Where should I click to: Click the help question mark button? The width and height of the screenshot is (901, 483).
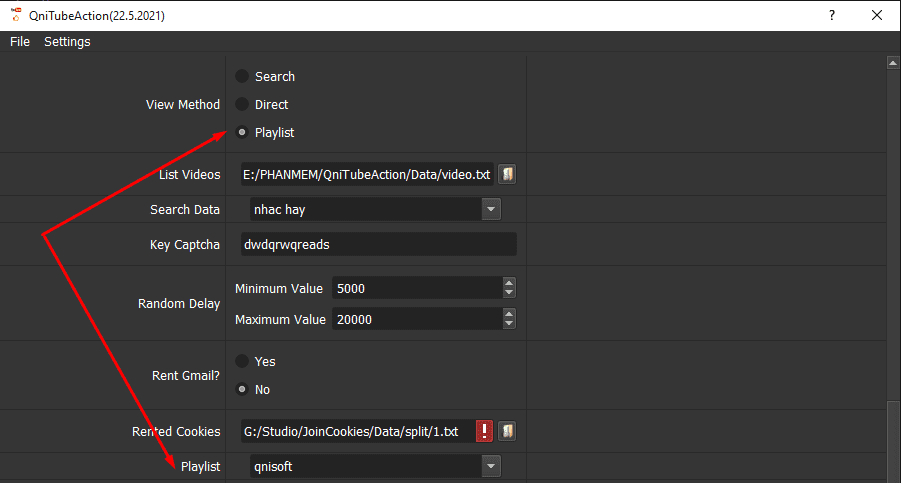click(x=831, y=15)
